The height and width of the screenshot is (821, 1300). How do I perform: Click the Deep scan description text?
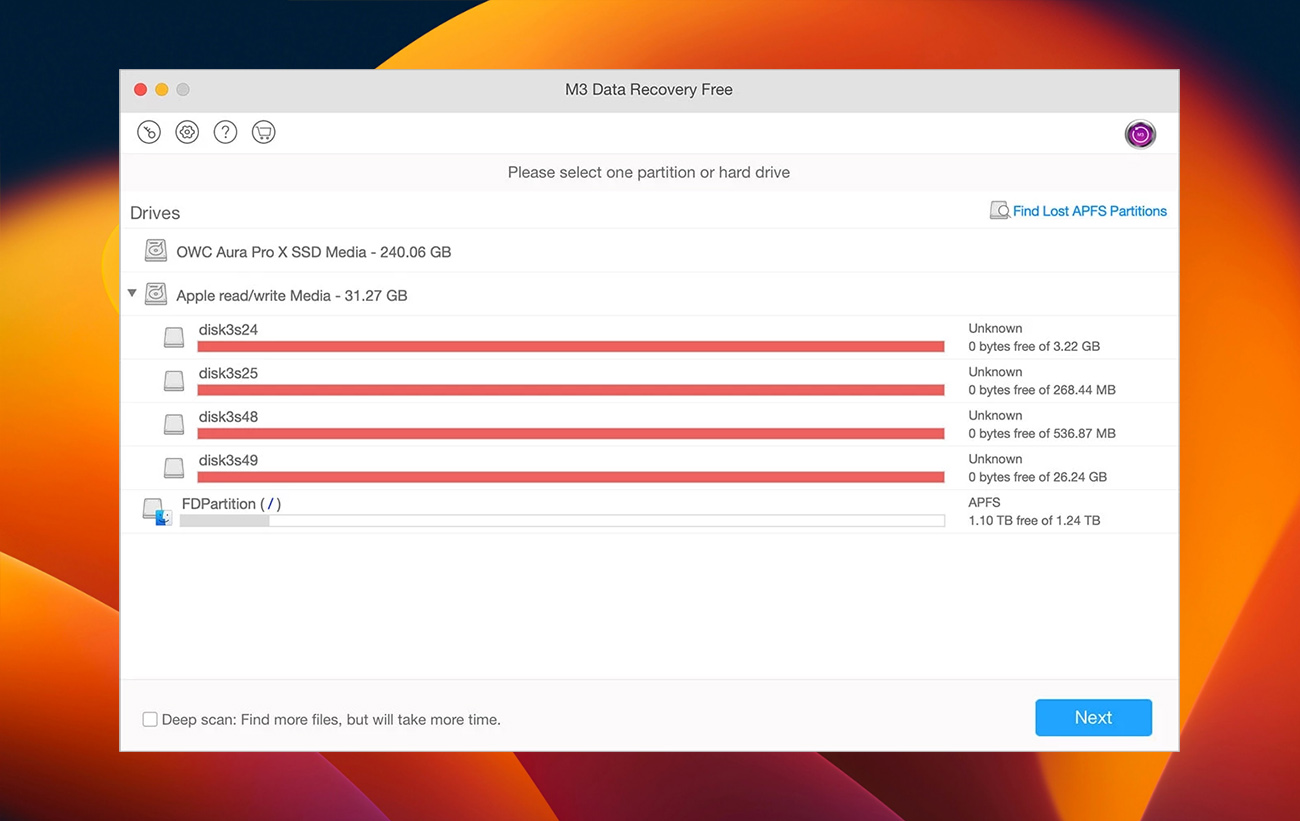pos(331,719)
